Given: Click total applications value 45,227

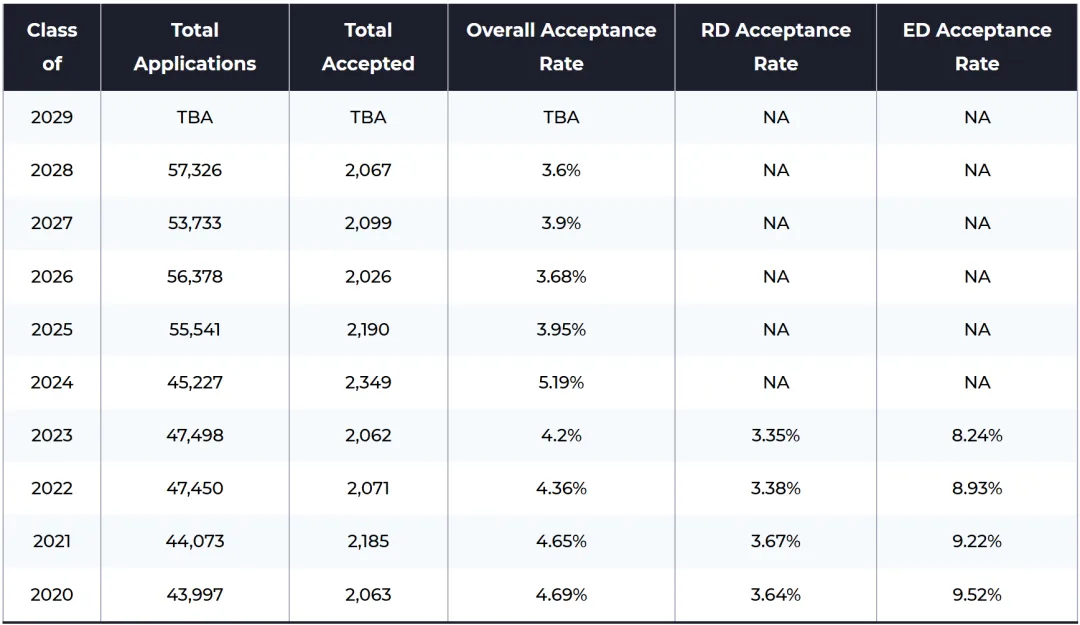Looking at the screenshot, I should coord(195,382).
